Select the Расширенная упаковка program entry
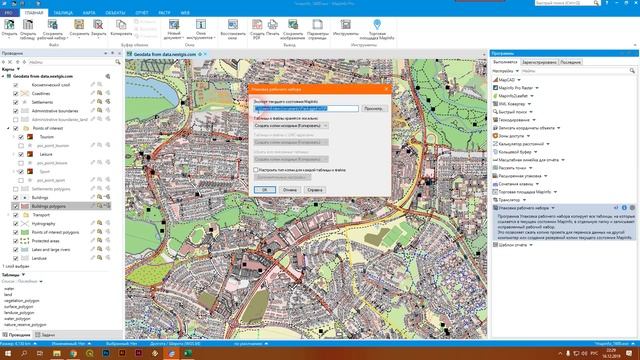Viewport: 640px width, 360px height. (519, 176)
